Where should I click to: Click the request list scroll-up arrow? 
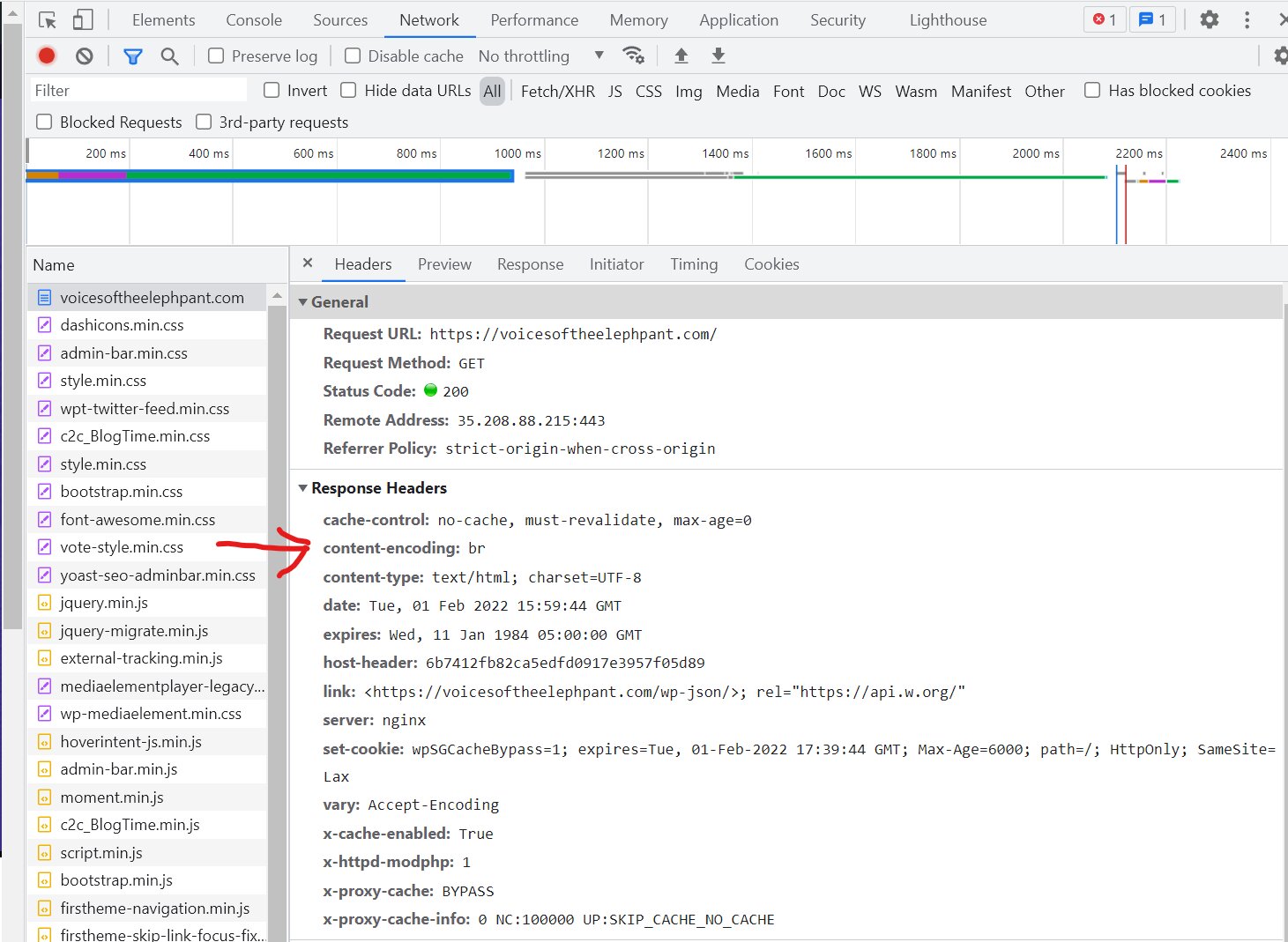277,295
